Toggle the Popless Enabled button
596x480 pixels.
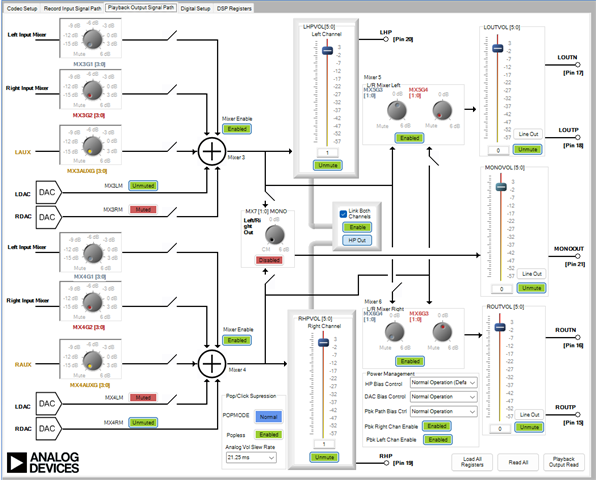click(x=269, y=434)
